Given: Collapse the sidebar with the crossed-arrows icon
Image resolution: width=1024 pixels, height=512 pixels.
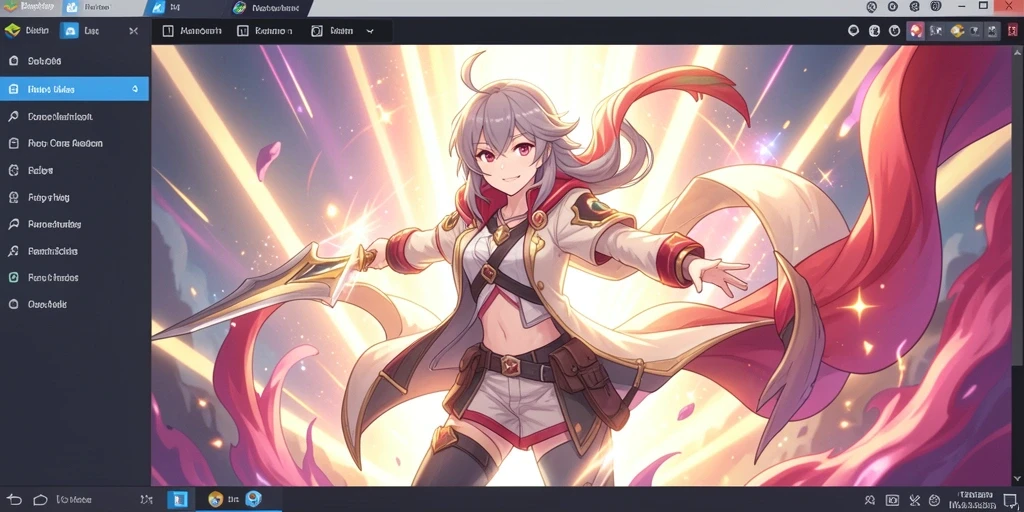Looking at the screenshot, I should point(133,31).
